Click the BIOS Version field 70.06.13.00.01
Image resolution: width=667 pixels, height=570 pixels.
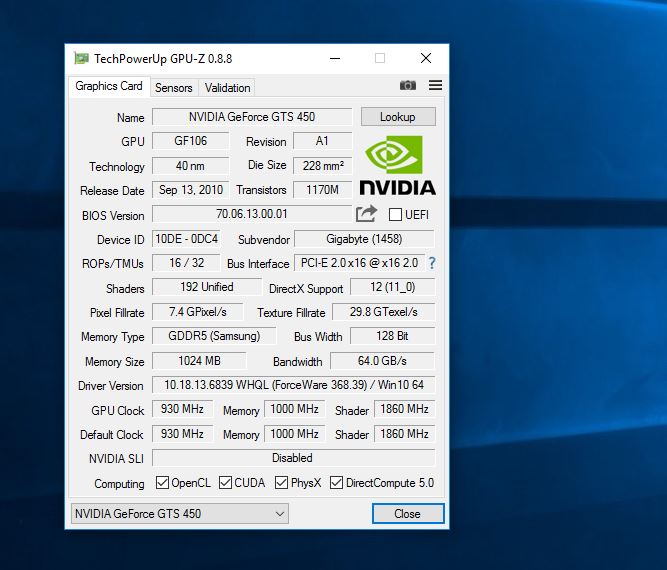(x=252, y=214)
